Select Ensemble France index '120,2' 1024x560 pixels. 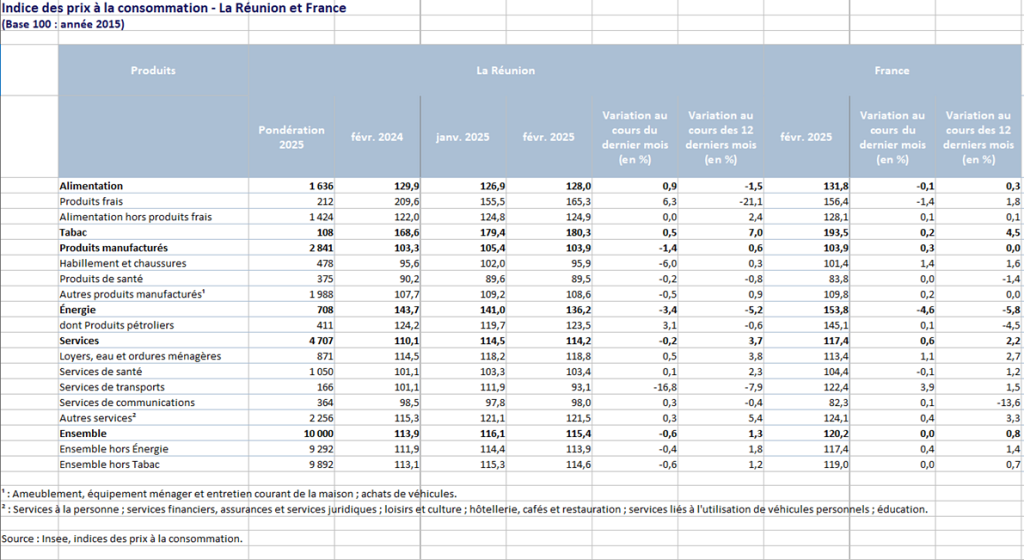coord(836,433)
